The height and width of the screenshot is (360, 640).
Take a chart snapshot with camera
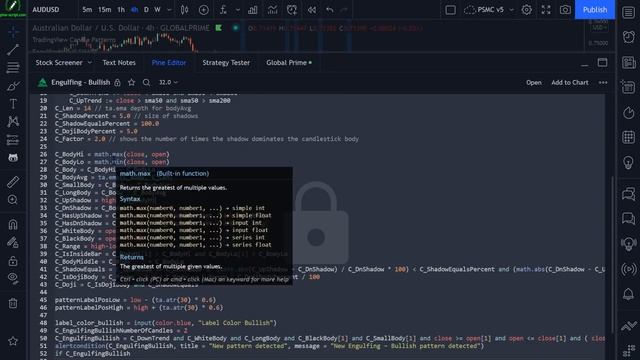565,9
